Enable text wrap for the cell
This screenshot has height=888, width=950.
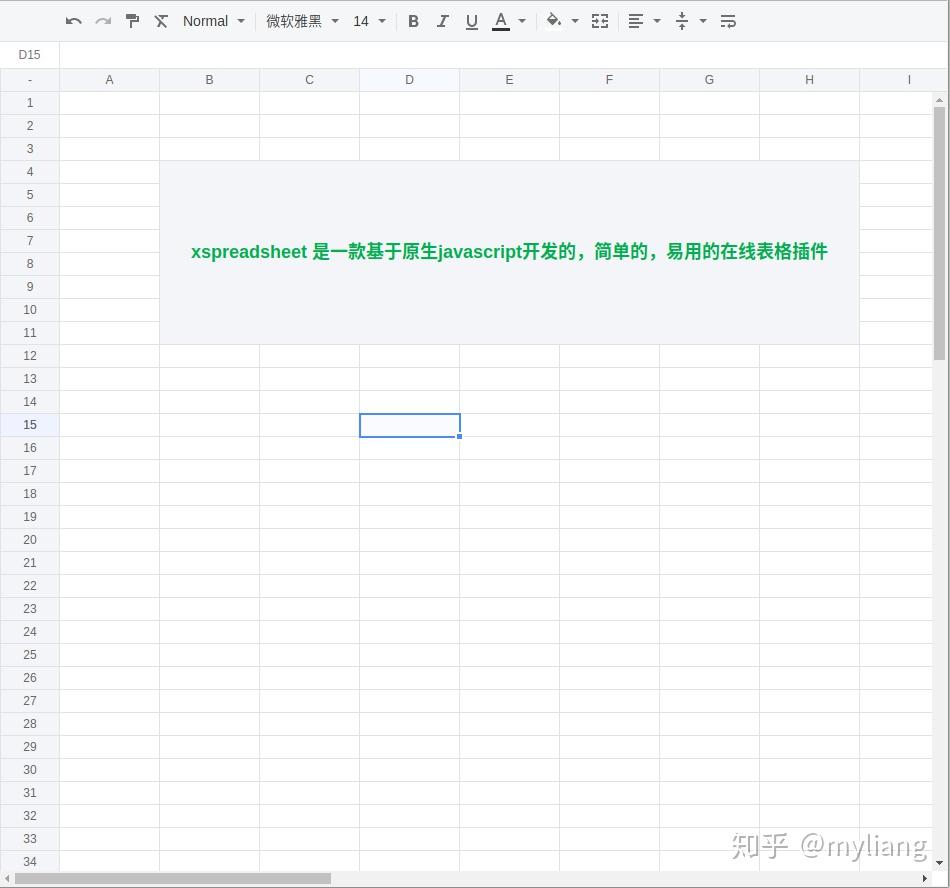728,20
